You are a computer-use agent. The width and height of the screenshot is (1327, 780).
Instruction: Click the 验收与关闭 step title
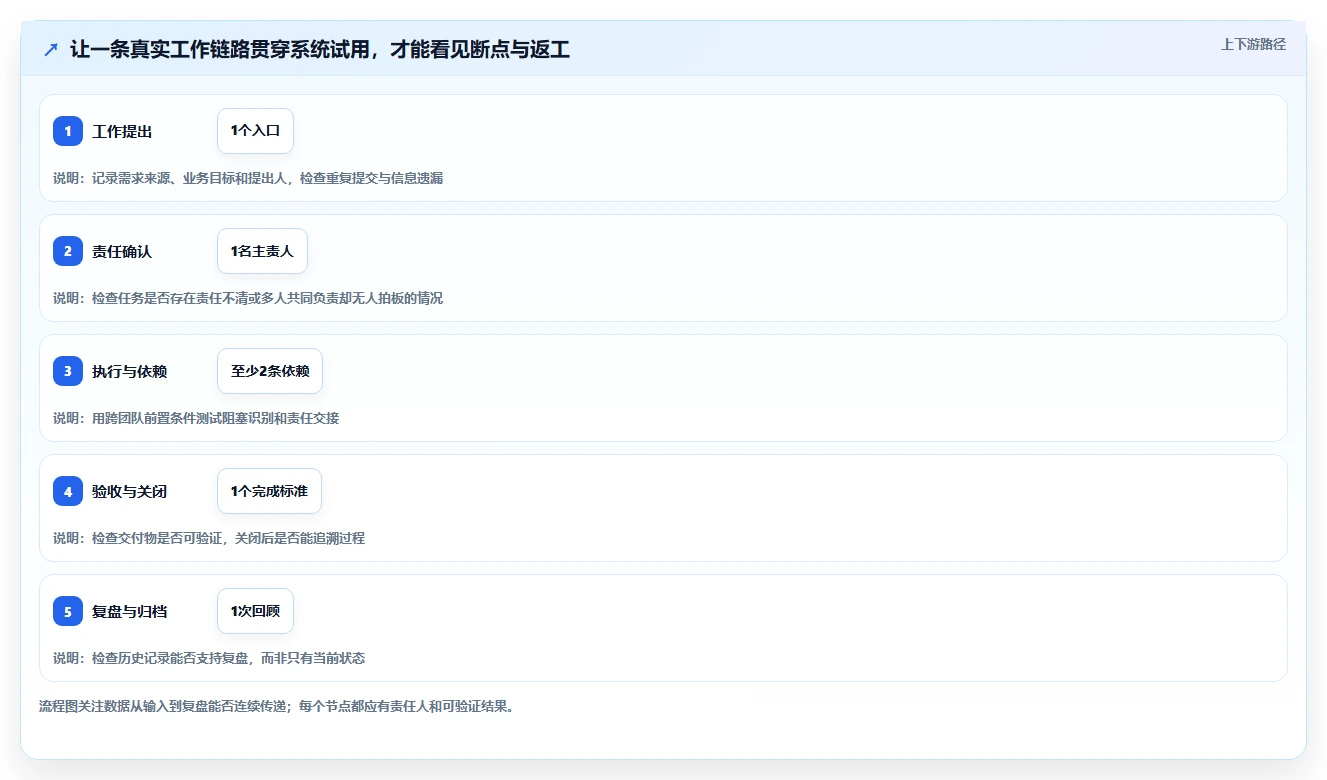click(x=129, y=491)
